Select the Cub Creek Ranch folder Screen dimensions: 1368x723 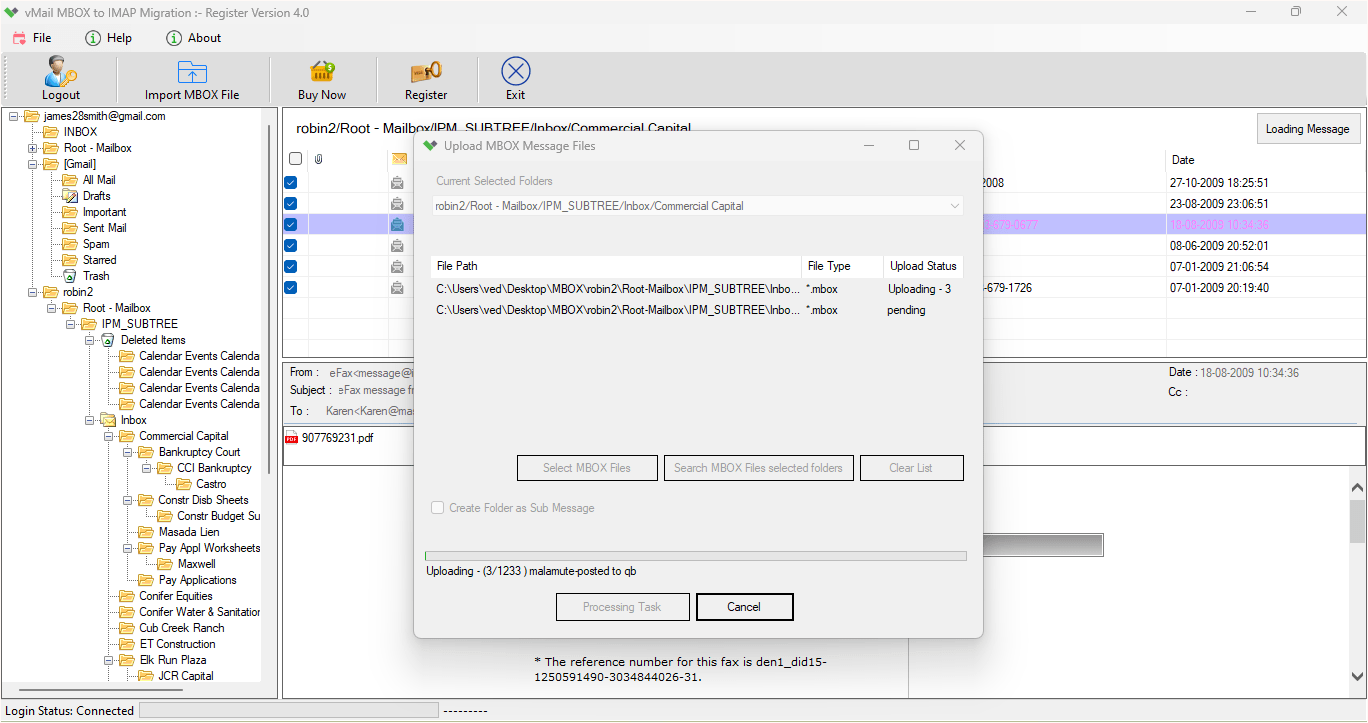pos(182,628)
